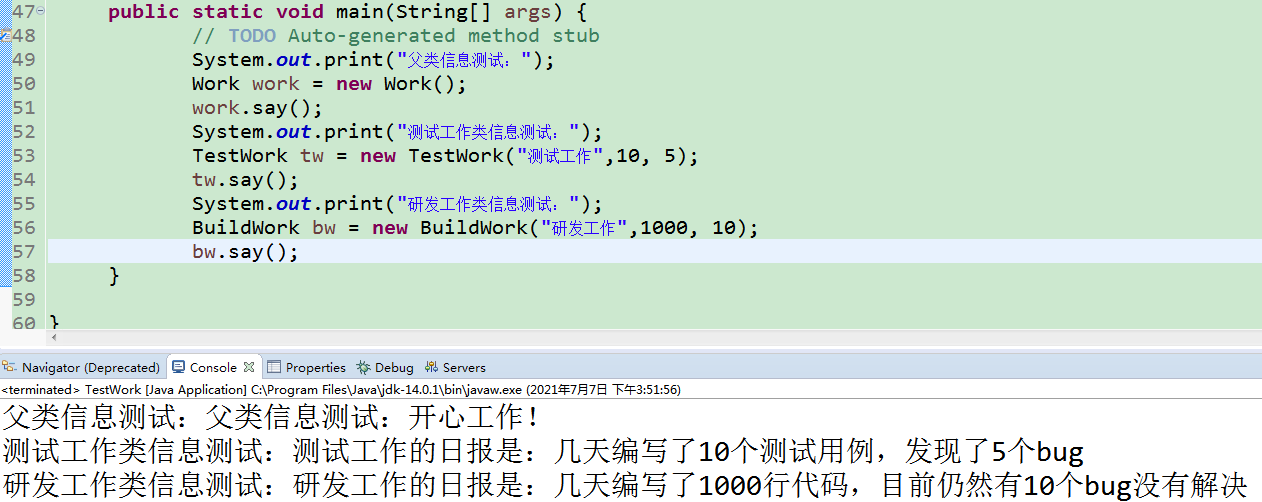Click the print statement on line 49
This screenshot has height=502, width=1262.
click(373, 60)
